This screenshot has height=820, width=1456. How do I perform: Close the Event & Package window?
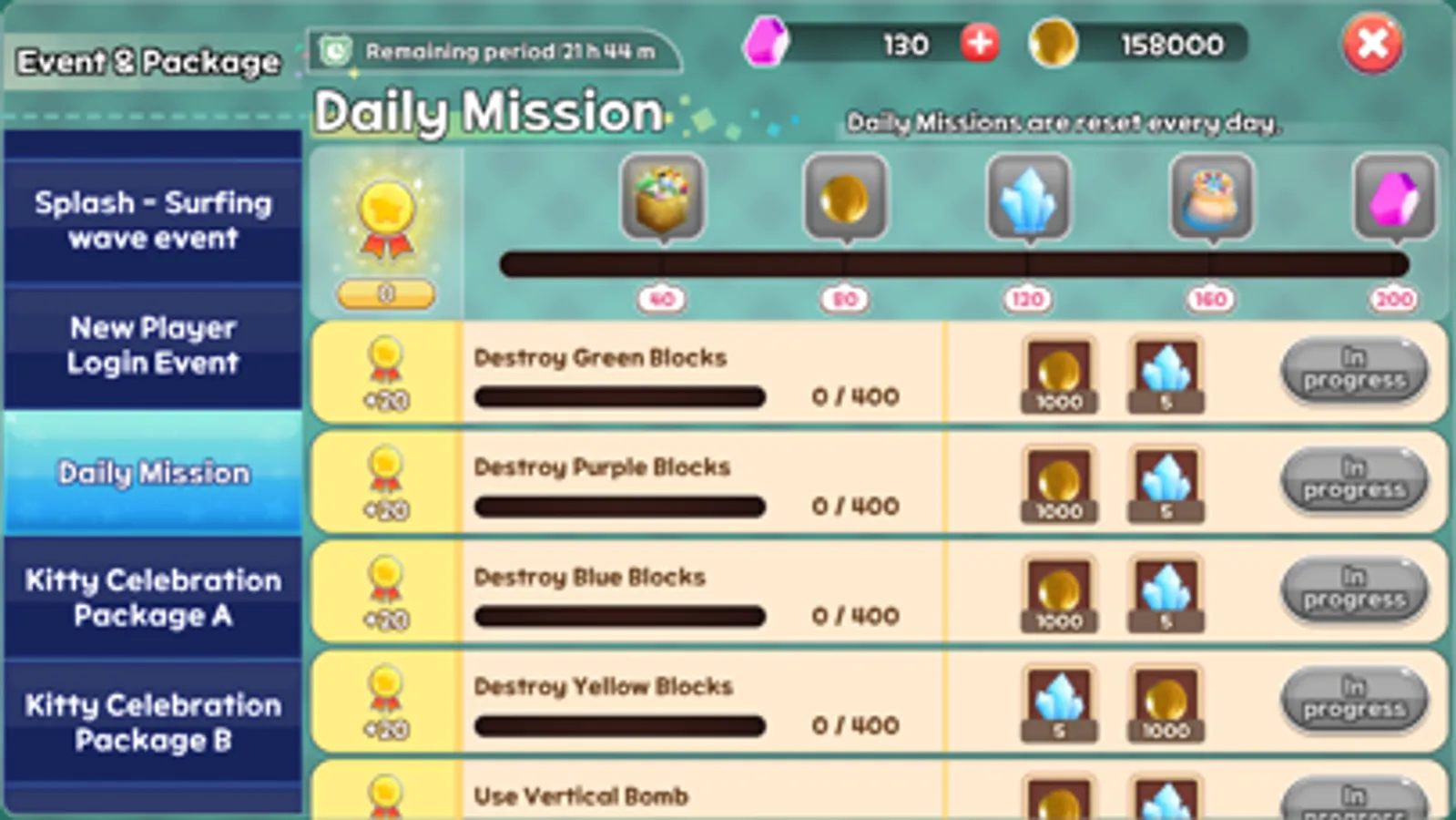coord(1372,43)
